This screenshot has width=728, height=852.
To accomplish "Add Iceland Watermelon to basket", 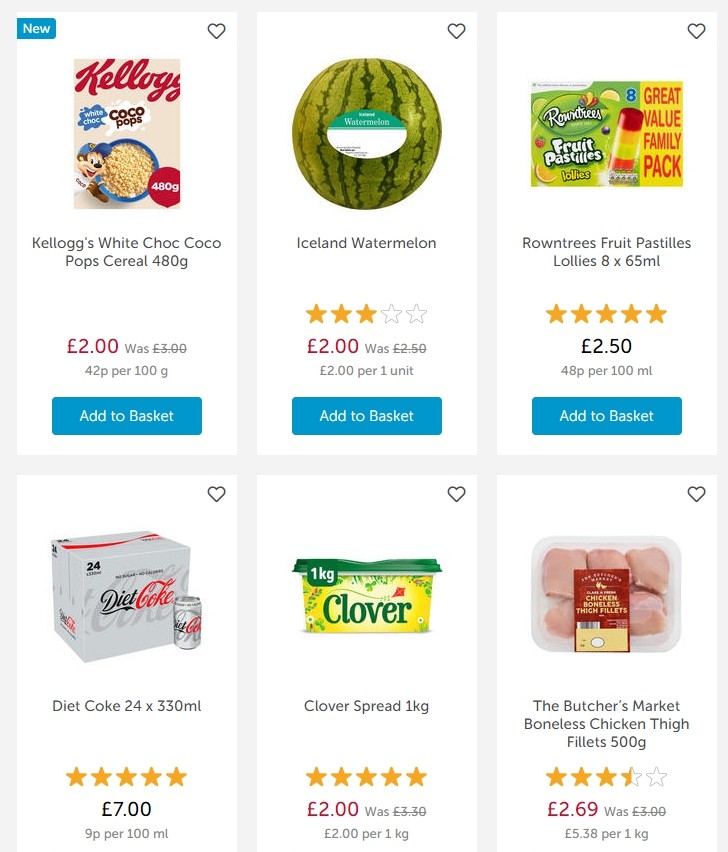I will click(366, 416).
